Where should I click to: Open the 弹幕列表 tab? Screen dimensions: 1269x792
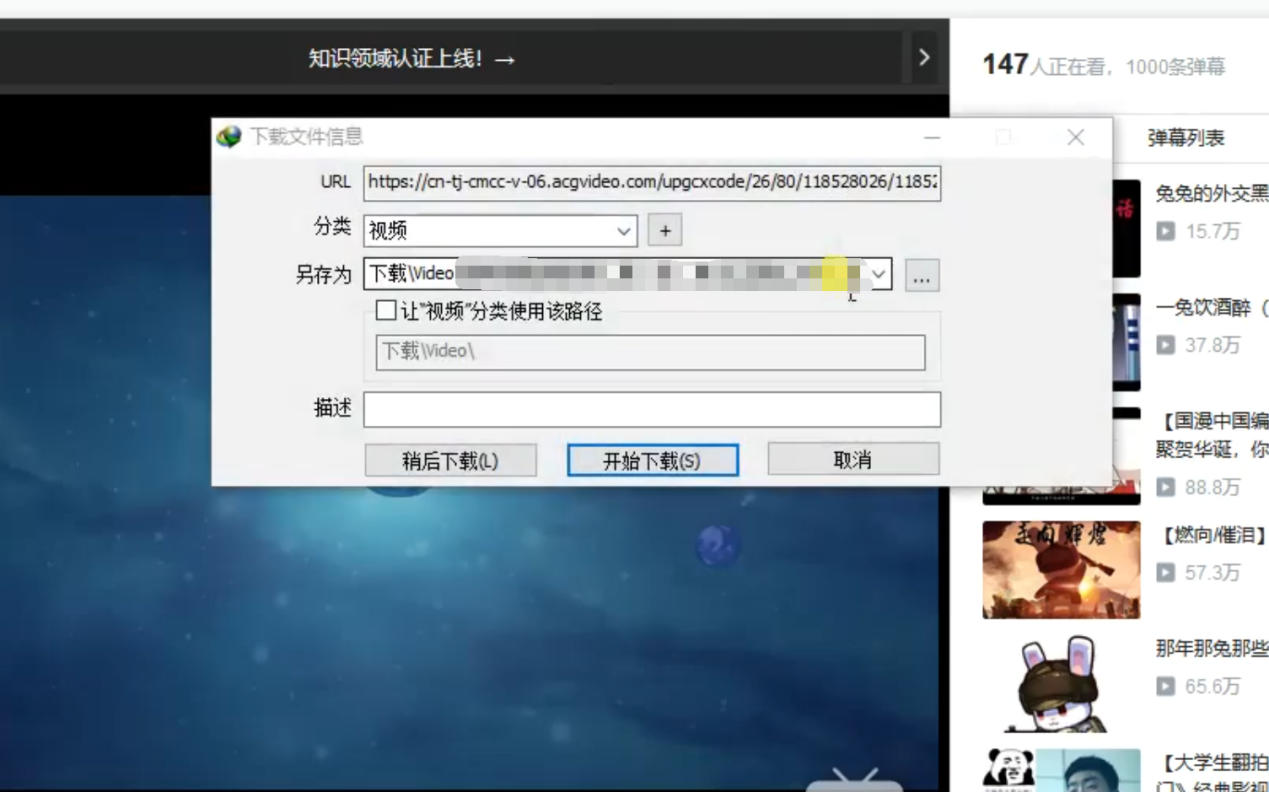[x=1186, y=138]
